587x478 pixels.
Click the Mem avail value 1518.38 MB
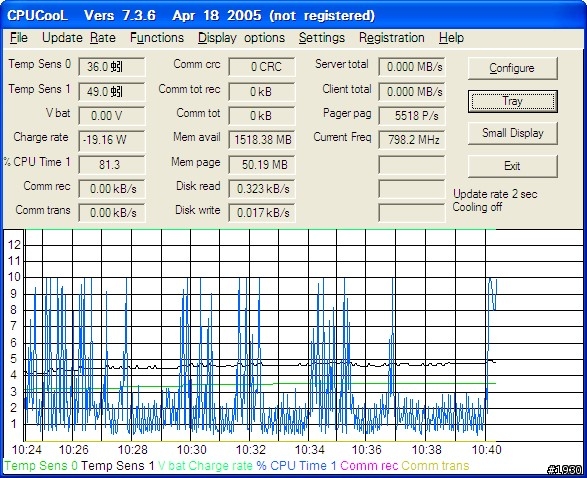click(262, 140)
